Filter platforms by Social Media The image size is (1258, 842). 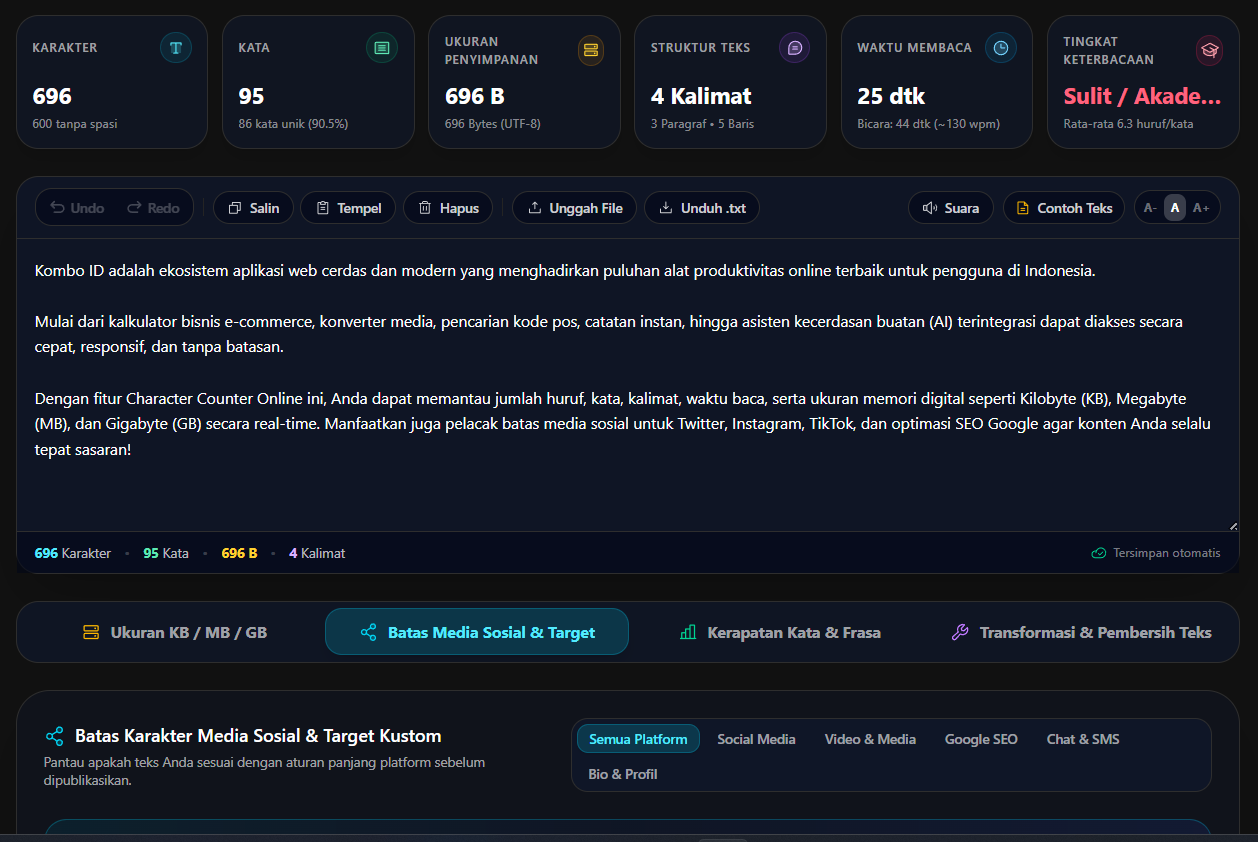(x=756, y=739)
